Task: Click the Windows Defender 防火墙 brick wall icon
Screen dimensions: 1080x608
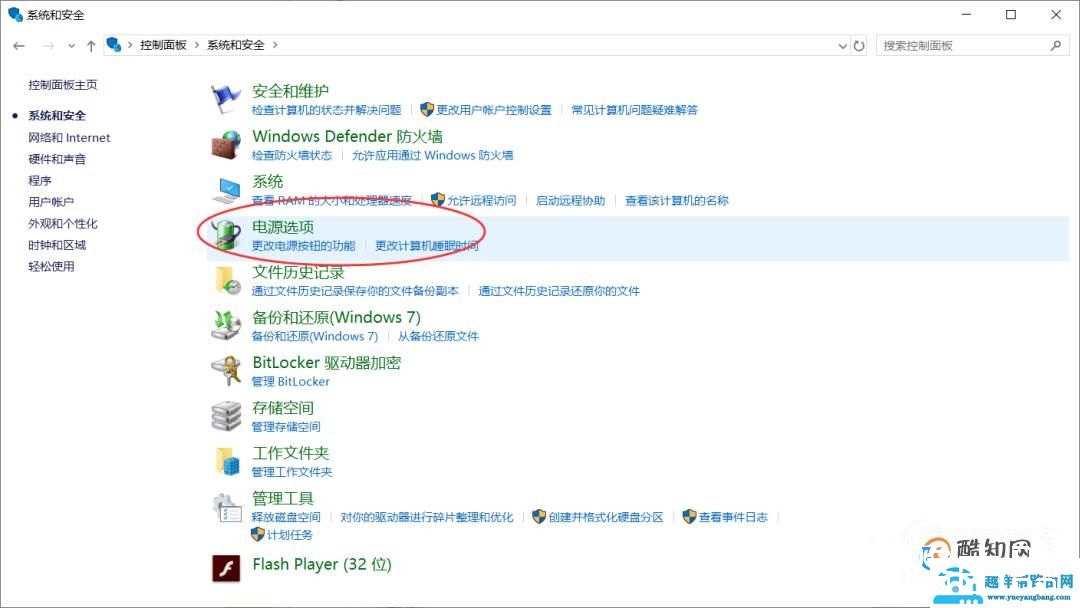Action: (226, 142)
